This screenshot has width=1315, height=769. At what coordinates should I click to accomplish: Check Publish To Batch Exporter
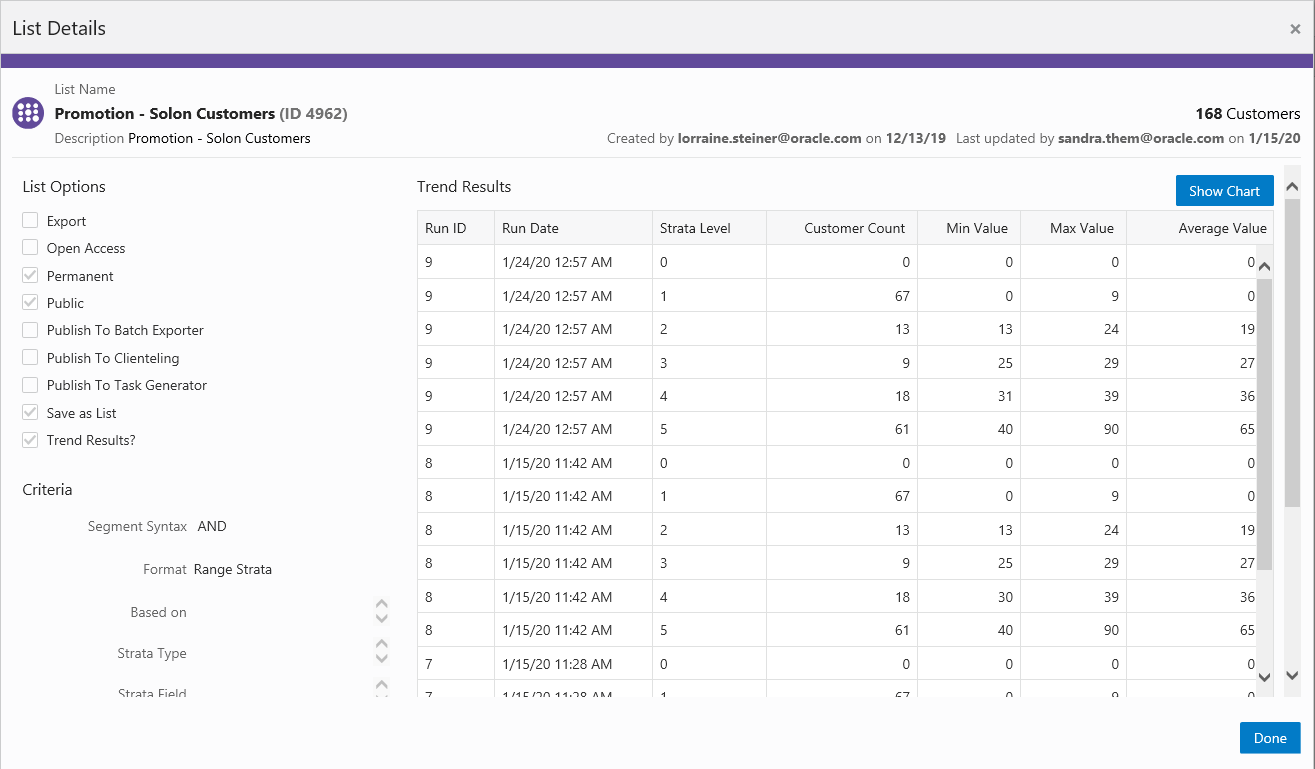click(30, 330)
